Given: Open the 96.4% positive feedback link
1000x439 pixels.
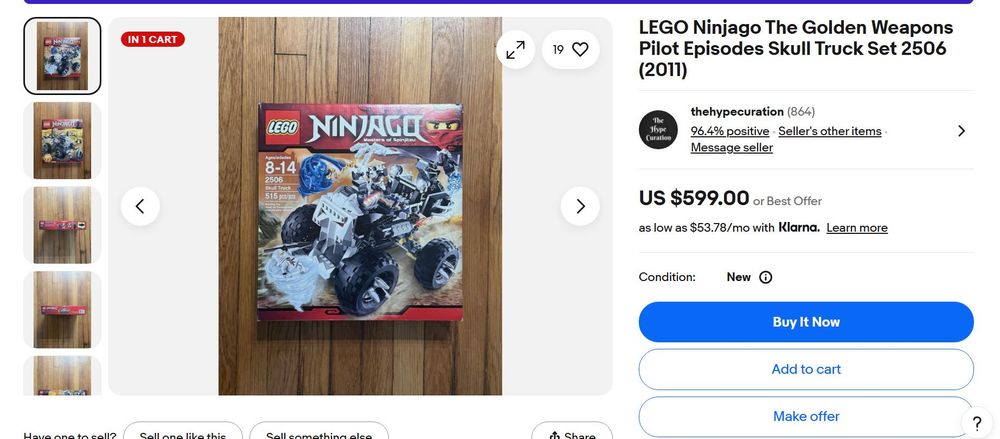Looking at the screenshot, I should [x=730, y=131].
